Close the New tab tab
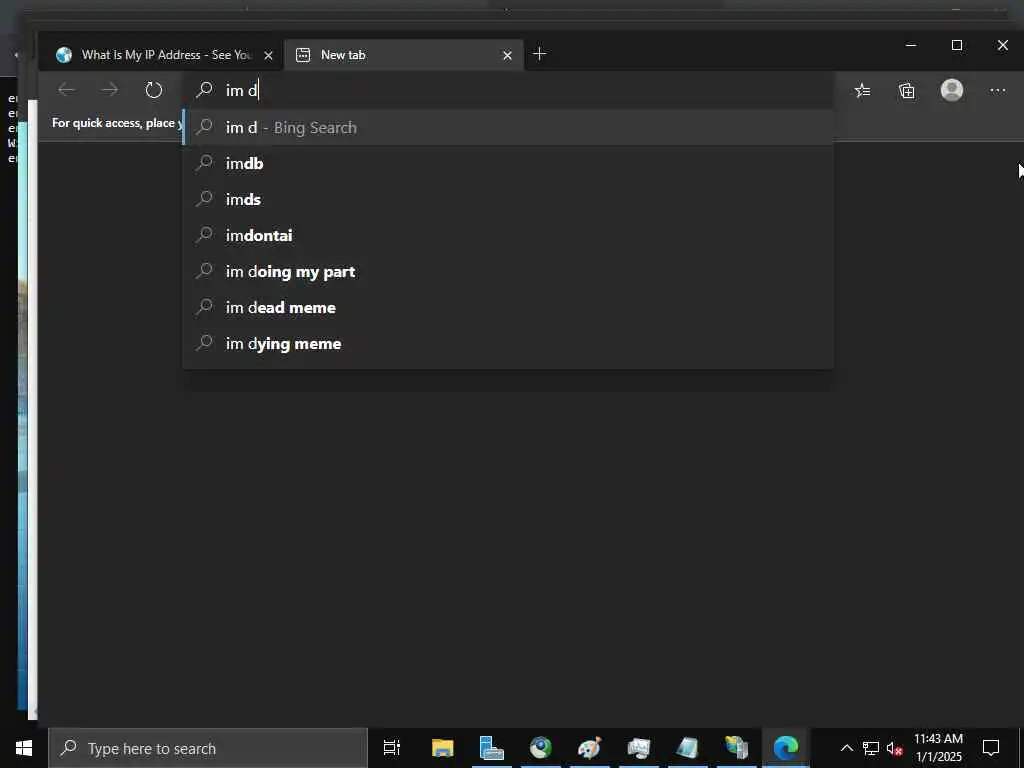1024x768 pixels. coord(507,56)
